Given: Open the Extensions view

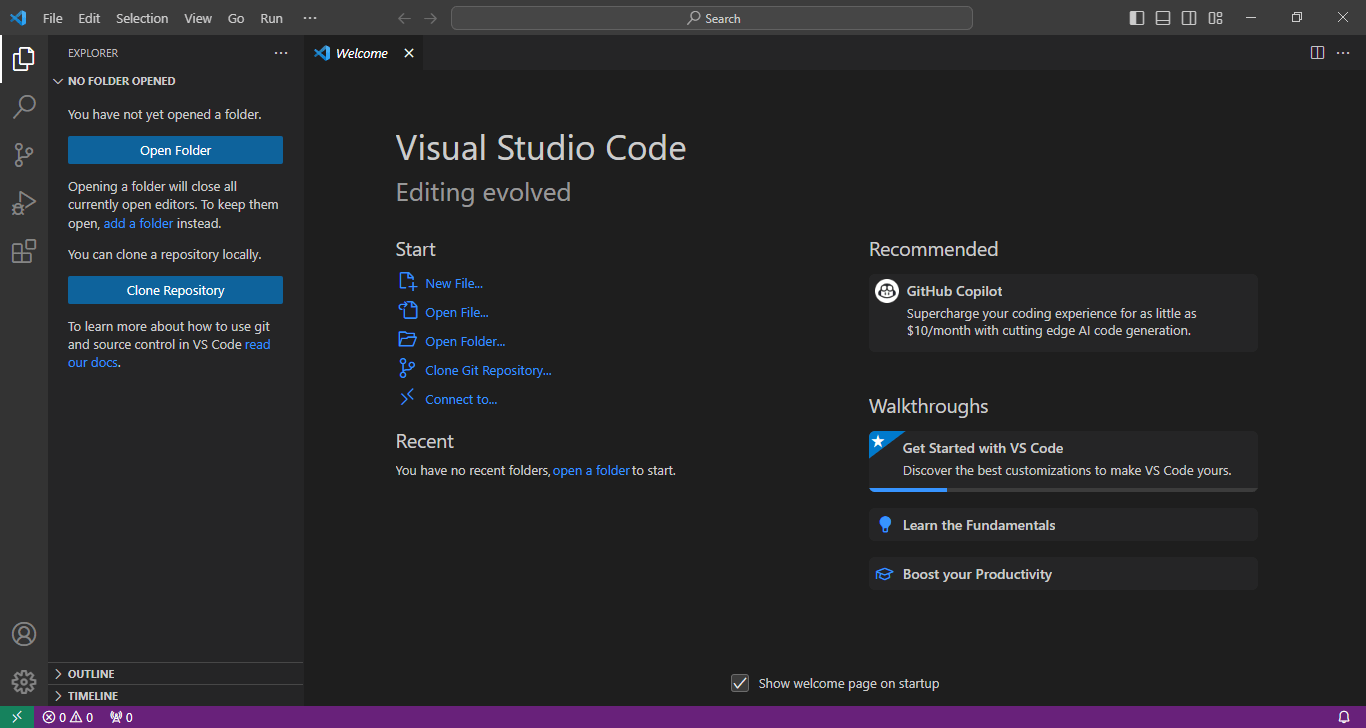Looking at the screenshot, I should point(24,251).
